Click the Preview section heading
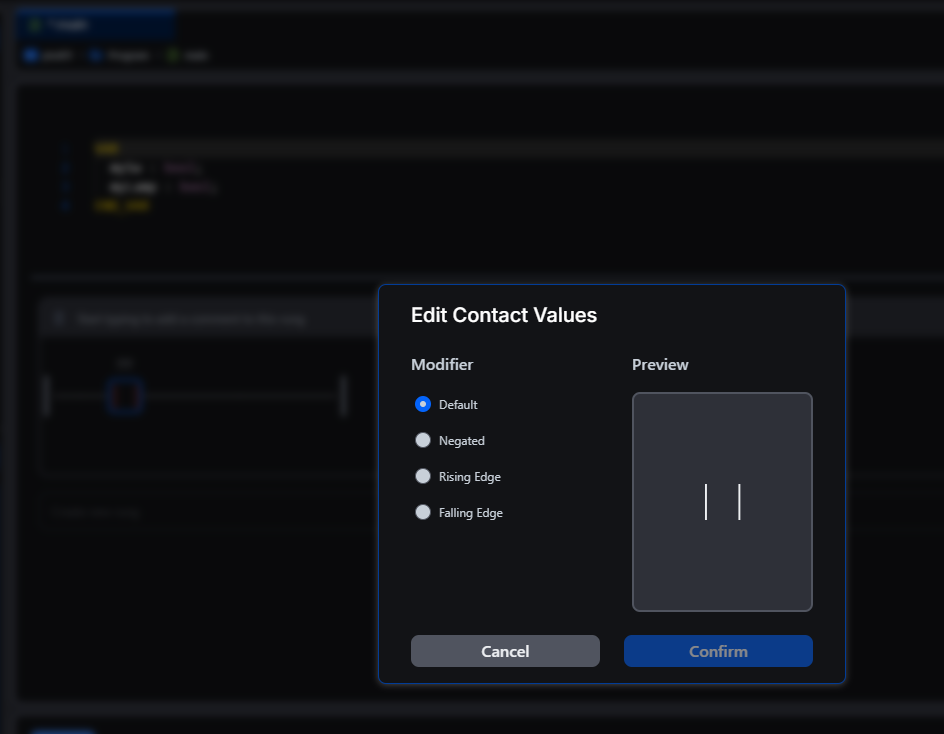944x734 pixels. [x=660, y=365]
